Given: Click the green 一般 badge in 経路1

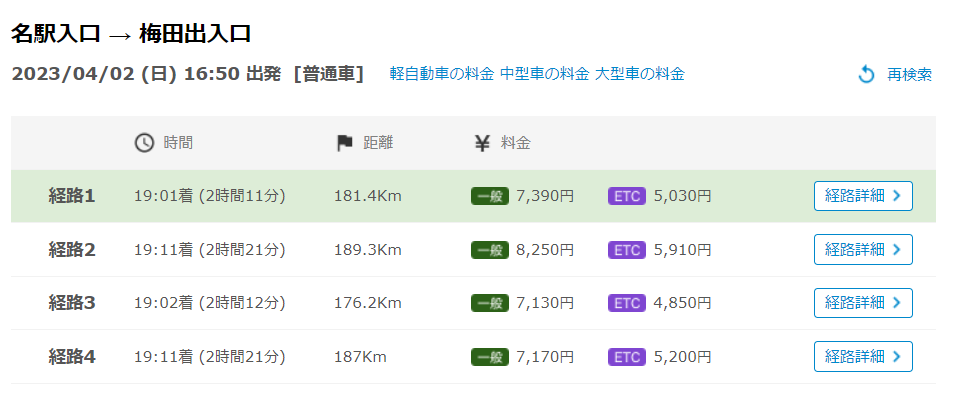Looking at the screenshot, I should tap(490, 196).
